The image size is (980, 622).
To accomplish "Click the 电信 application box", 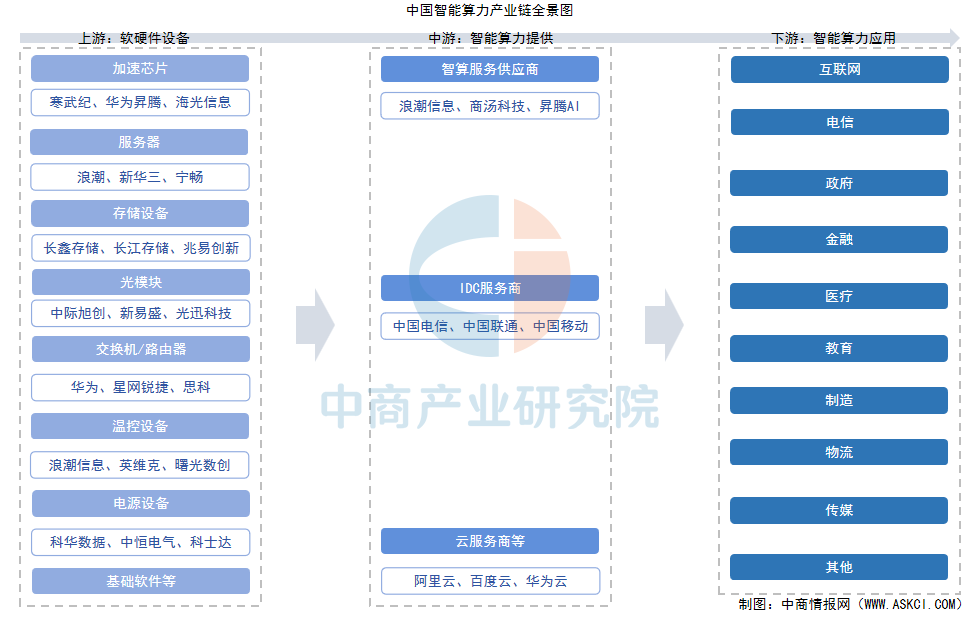I will pos(840,122).
